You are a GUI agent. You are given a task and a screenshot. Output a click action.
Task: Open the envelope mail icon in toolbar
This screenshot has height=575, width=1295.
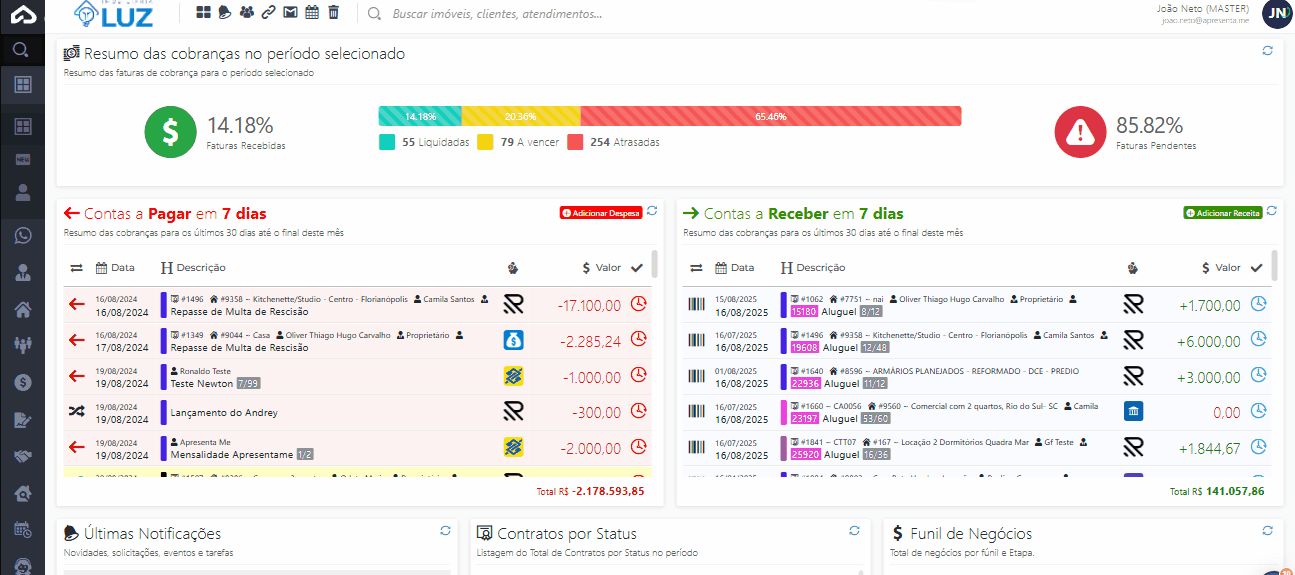[290, 13]
